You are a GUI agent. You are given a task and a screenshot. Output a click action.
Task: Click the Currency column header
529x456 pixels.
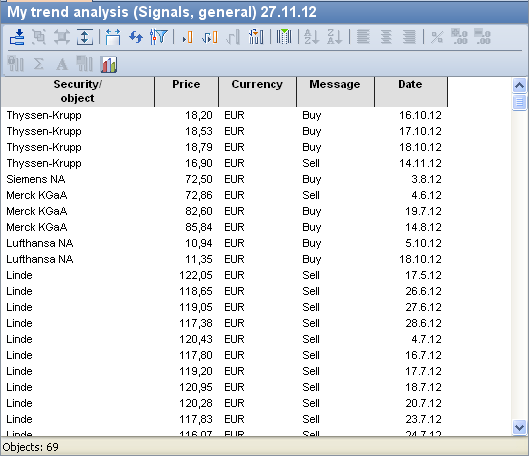pyautogui.click(x=257, y=92)
